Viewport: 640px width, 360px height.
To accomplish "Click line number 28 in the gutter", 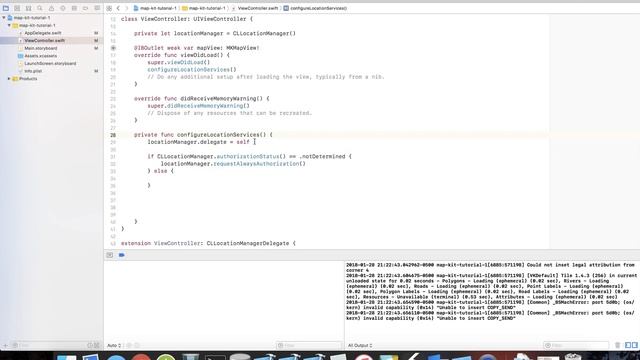I will [113, 135].
